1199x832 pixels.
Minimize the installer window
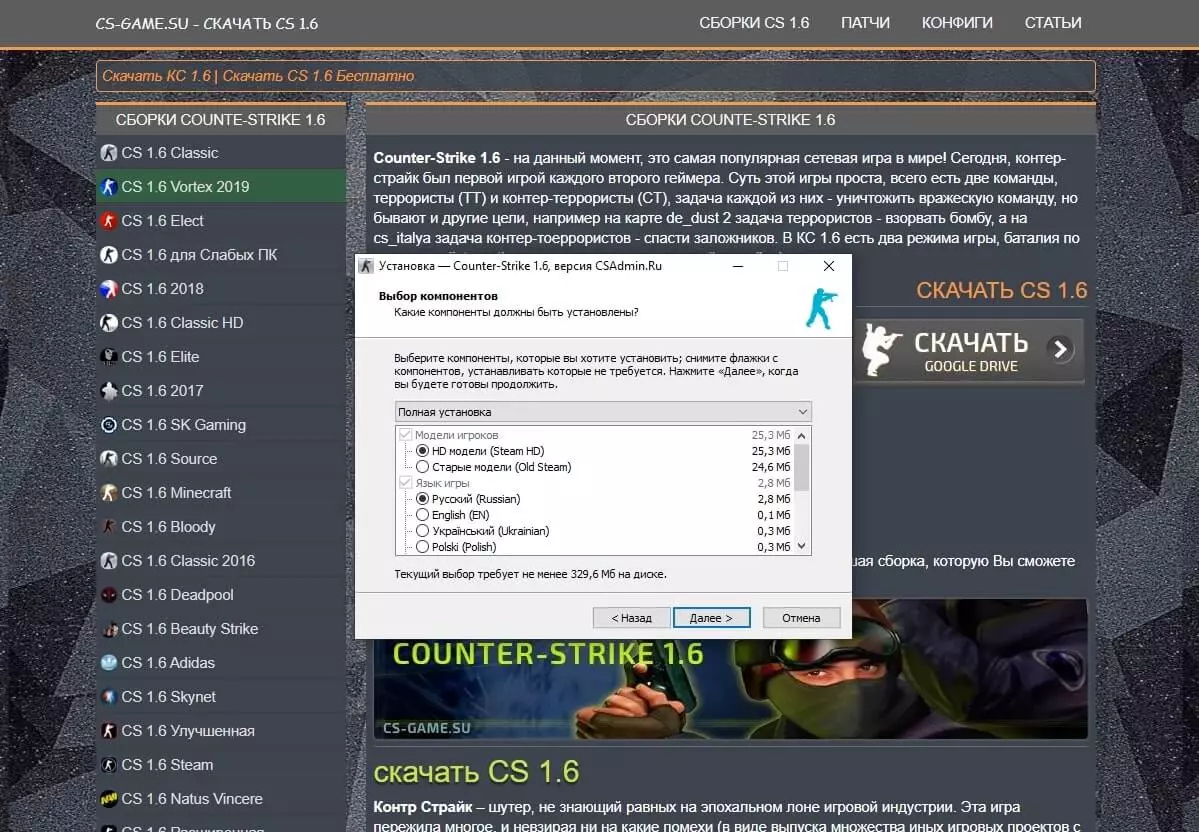tap(738, 266)
